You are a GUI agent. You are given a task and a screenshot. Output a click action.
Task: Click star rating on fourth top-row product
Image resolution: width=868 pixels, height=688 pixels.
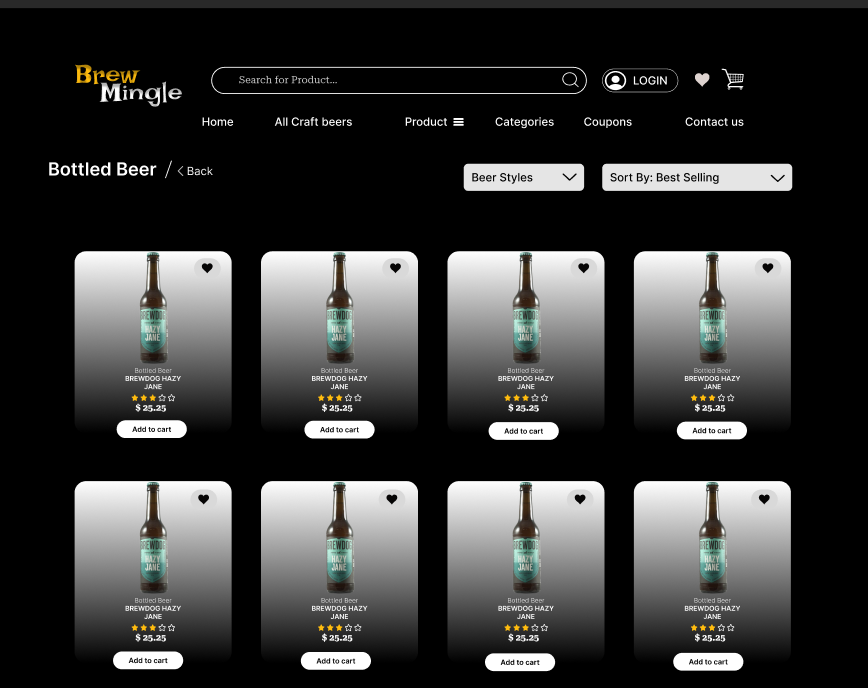pos(712,397)
